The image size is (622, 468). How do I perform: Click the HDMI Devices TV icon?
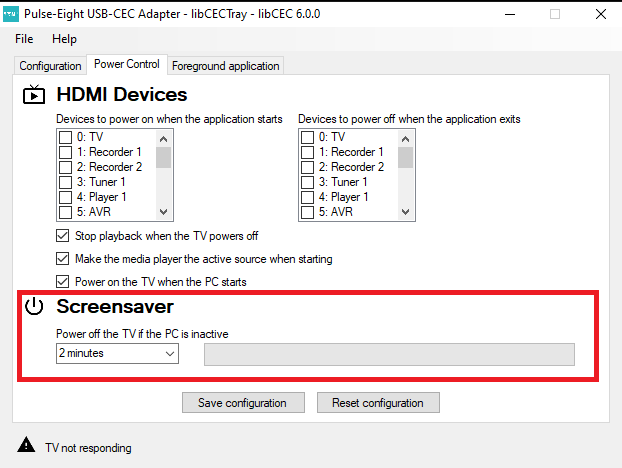click(x=34, y=95)
